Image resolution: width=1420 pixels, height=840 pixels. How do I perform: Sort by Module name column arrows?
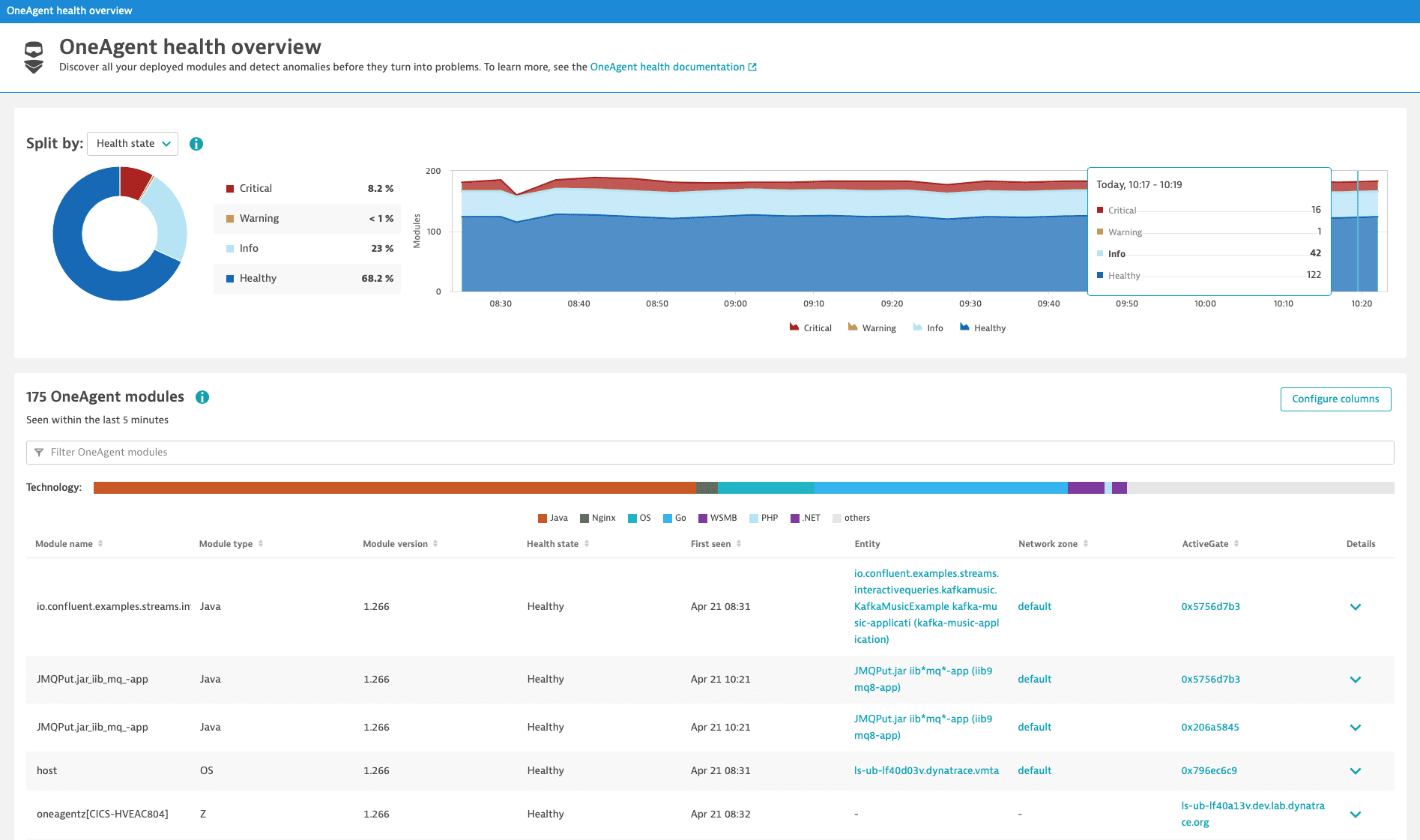click(x=100, y=544)
